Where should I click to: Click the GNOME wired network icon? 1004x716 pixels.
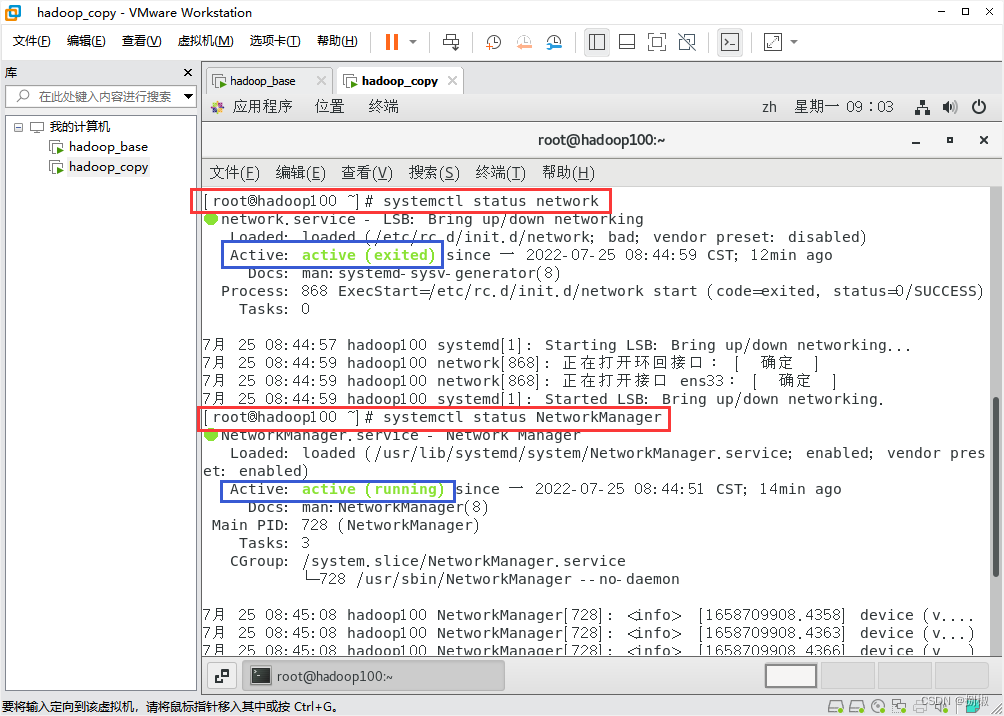922,107
